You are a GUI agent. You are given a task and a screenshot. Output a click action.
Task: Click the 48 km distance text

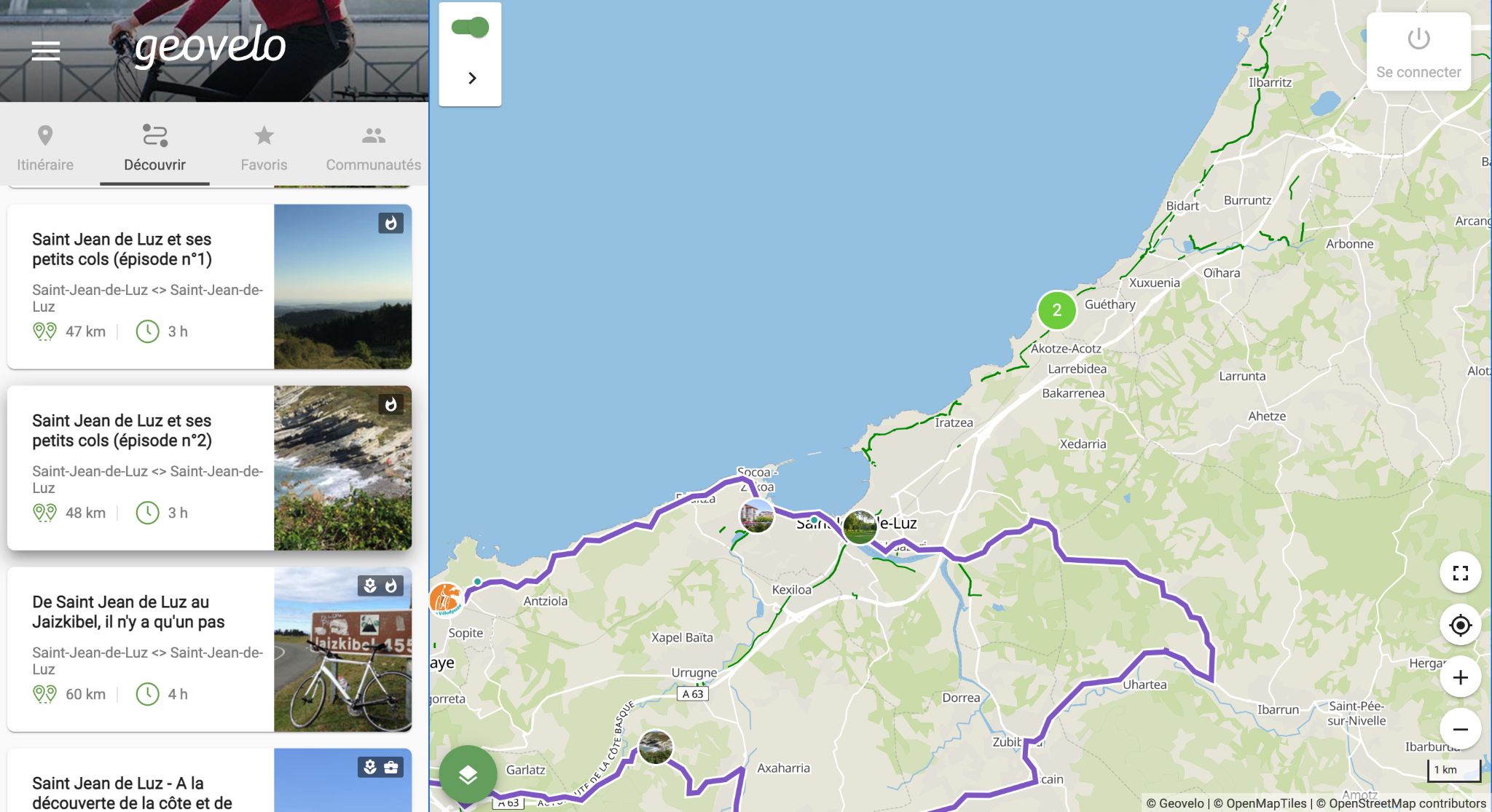tap(85, 513)
